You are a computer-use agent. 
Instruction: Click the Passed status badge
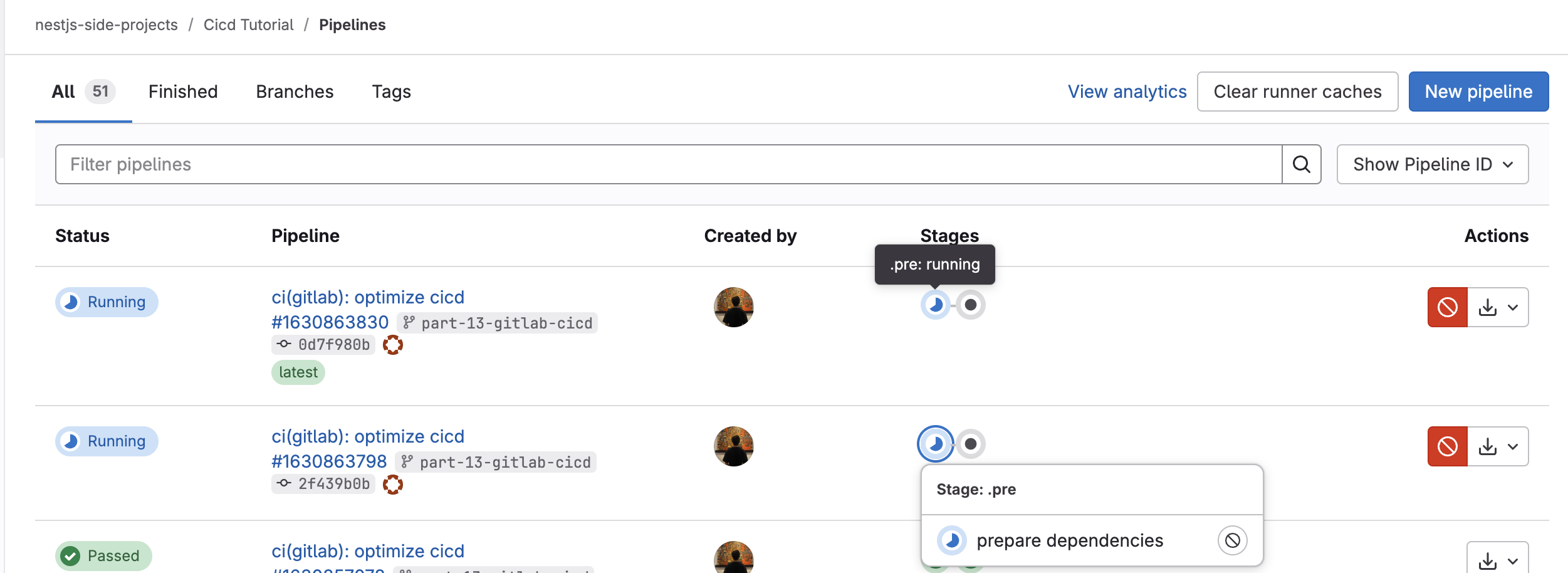[103, 555]
